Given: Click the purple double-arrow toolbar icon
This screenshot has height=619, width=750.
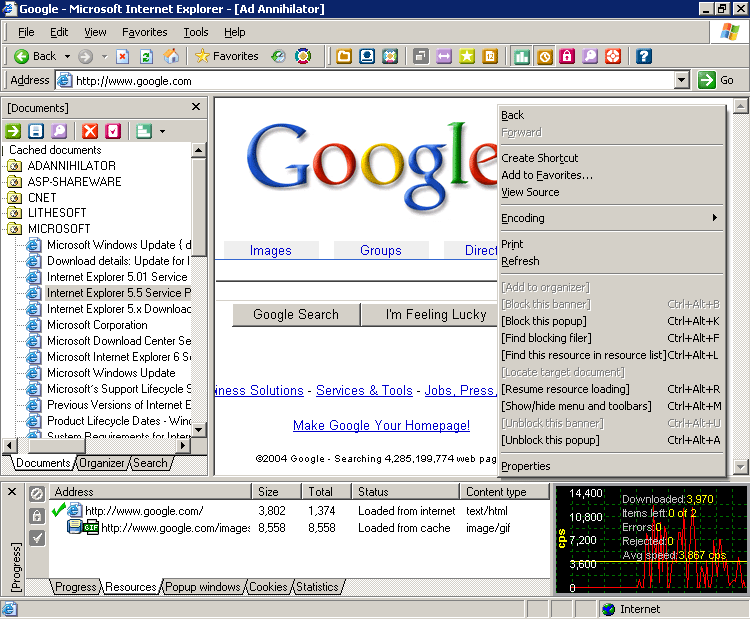Looking at the screenshot, I should tap(444, 56).
